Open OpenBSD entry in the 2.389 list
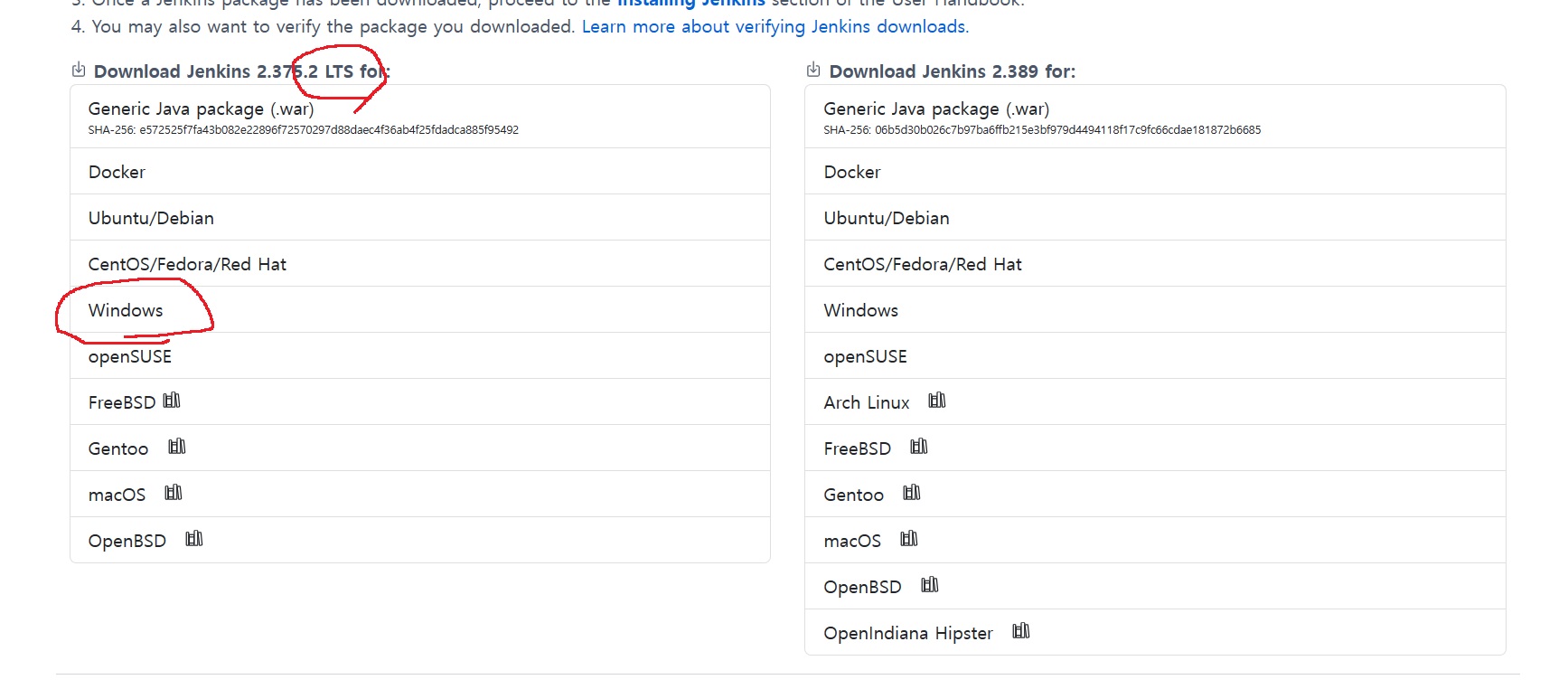The image size is (1568, 689). coord(1155,587)
